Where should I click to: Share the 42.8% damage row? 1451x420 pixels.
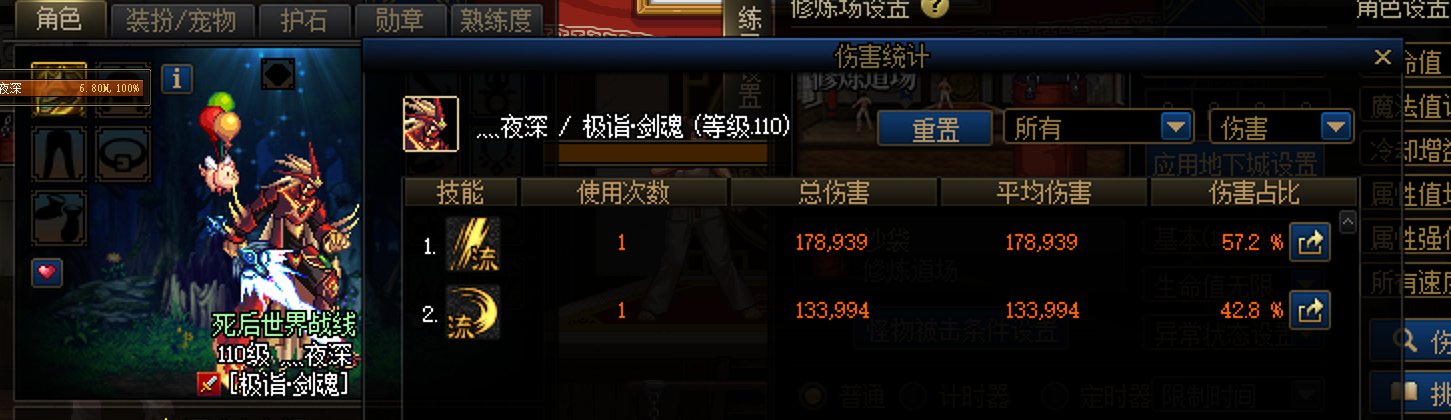1310,312
